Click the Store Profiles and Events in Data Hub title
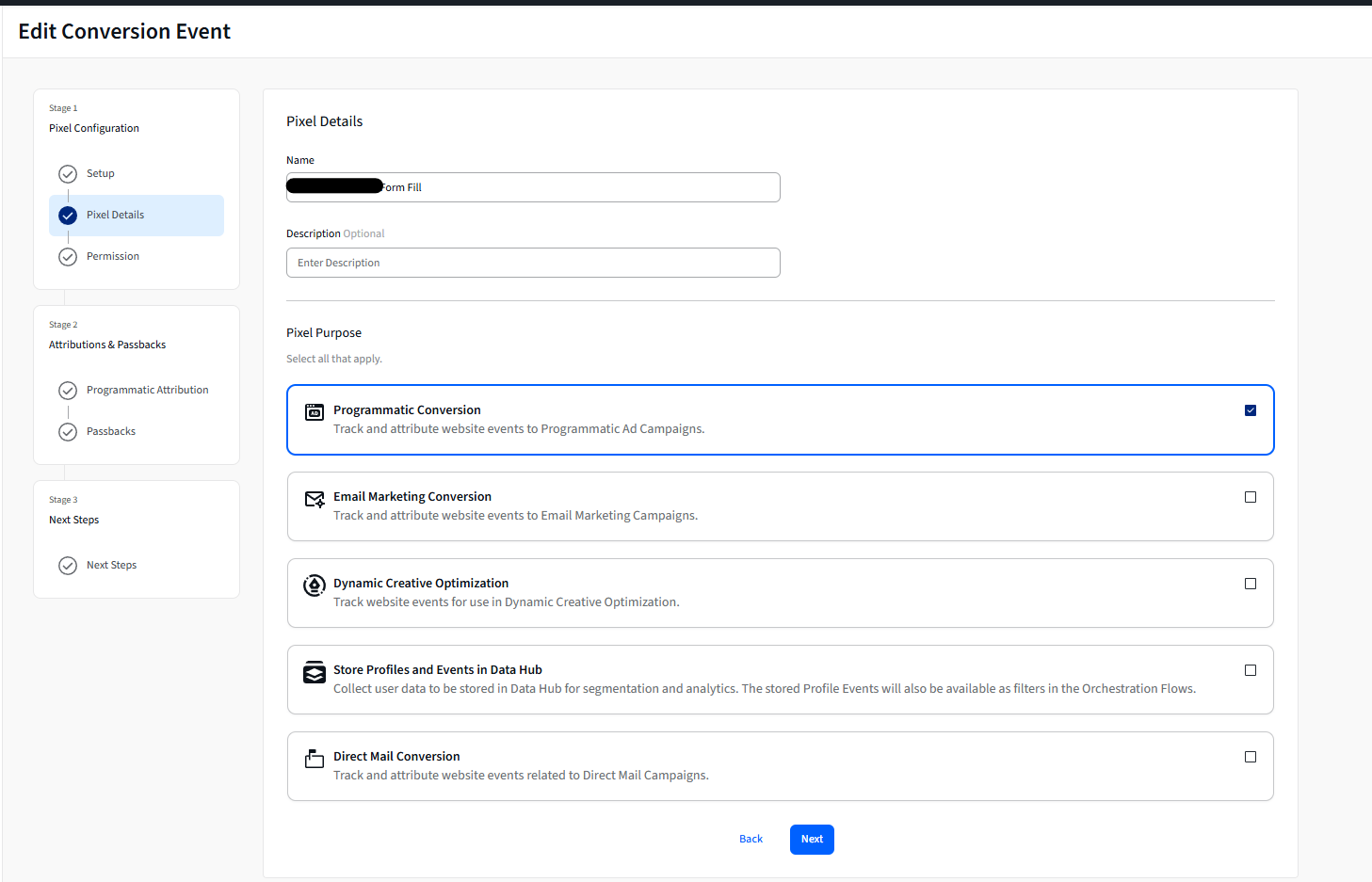Image resolution: width=1372 pixels, height=882 pixels. [438, 670]
